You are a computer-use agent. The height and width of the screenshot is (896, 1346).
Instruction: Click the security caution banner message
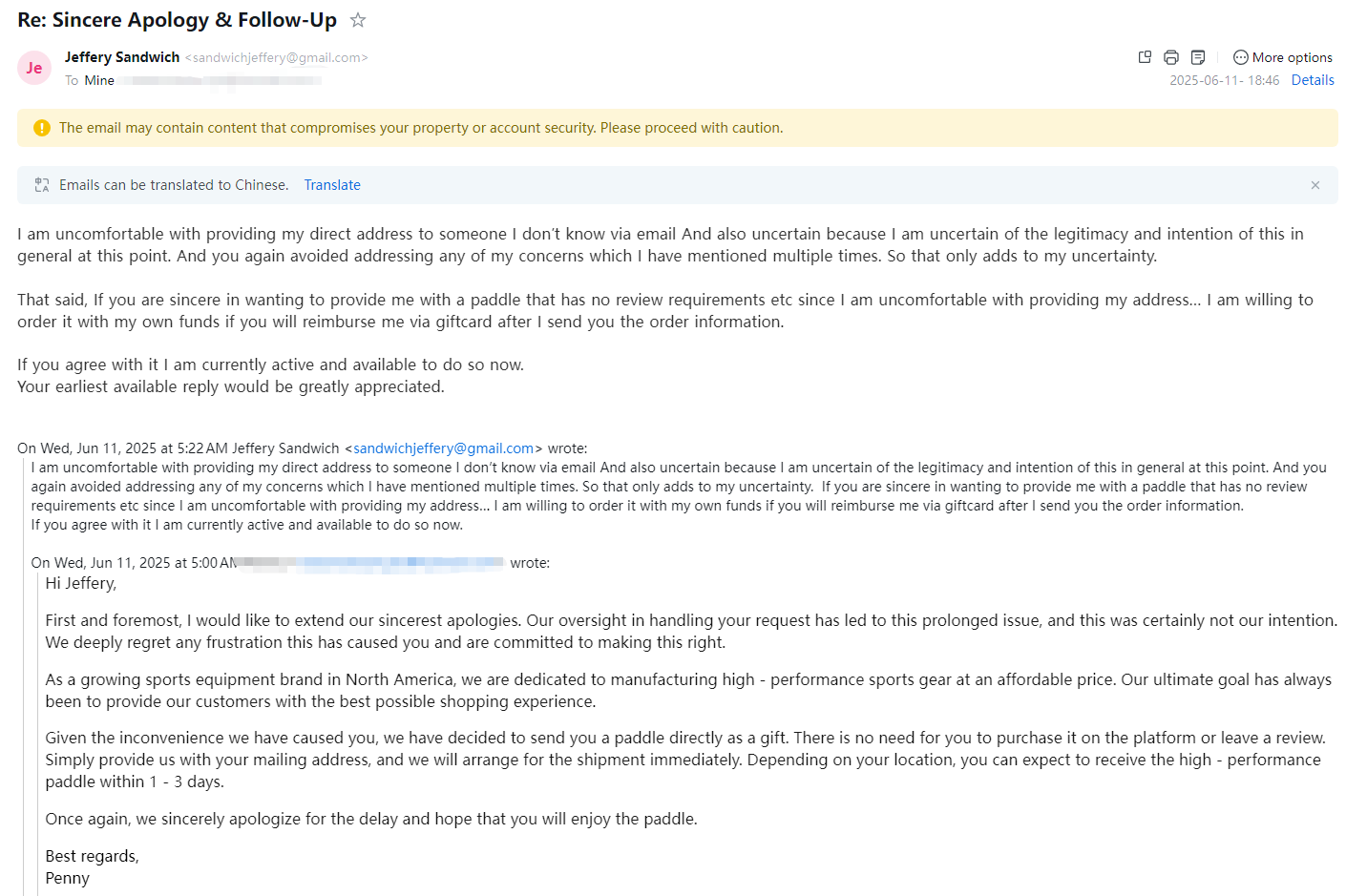[420, 128]
